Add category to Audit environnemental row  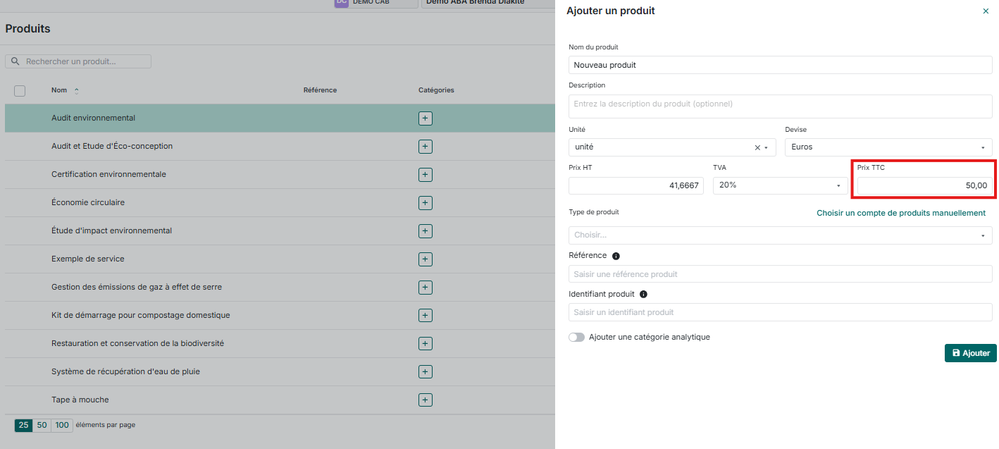click(x=425, y=118)
